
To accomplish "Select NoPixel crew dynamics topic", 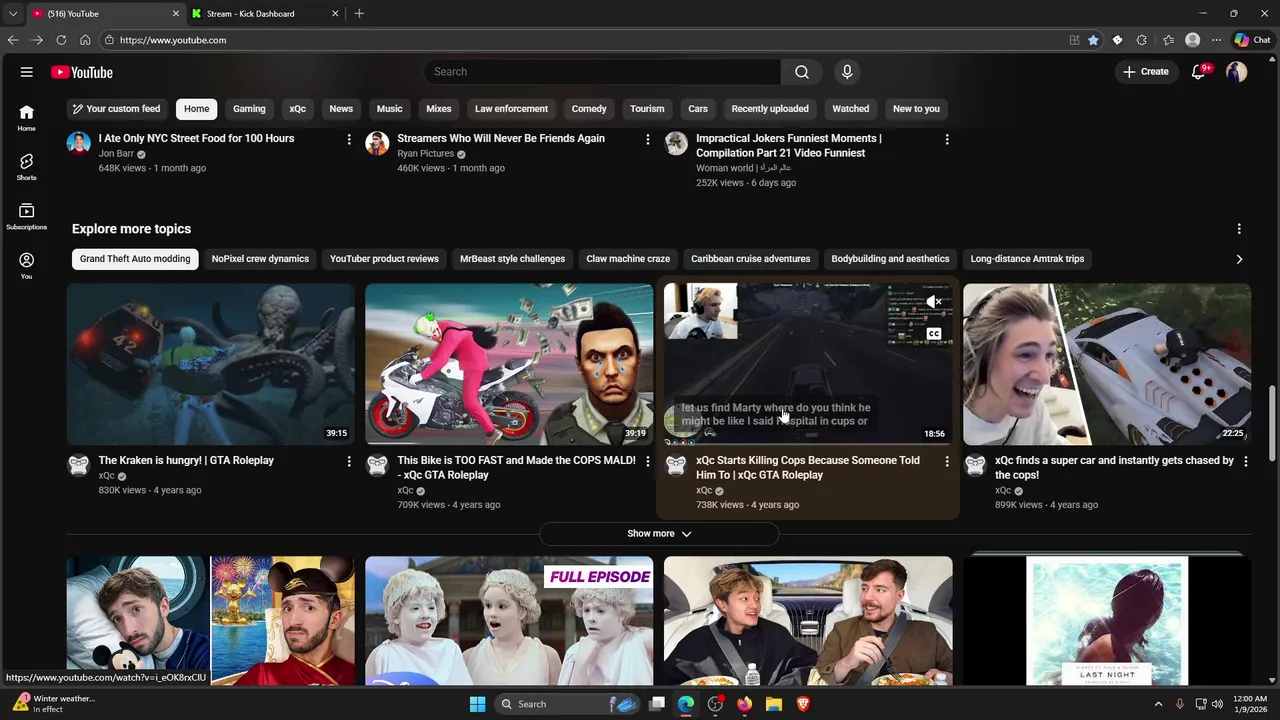I will 260,259.
